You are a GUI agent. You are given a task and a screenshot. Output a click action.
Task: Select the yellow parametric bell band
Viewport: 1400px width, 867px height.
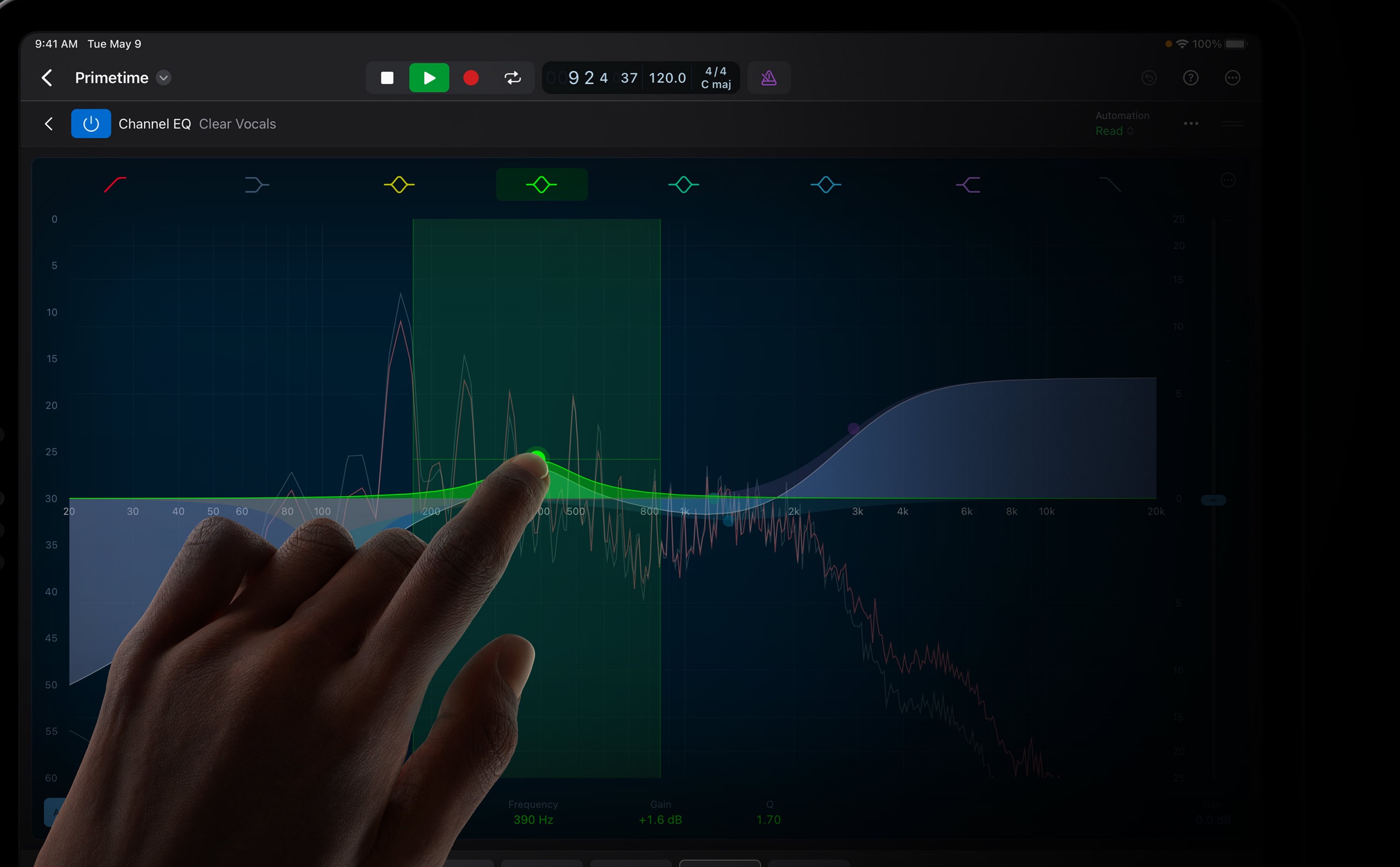[399, 185]
